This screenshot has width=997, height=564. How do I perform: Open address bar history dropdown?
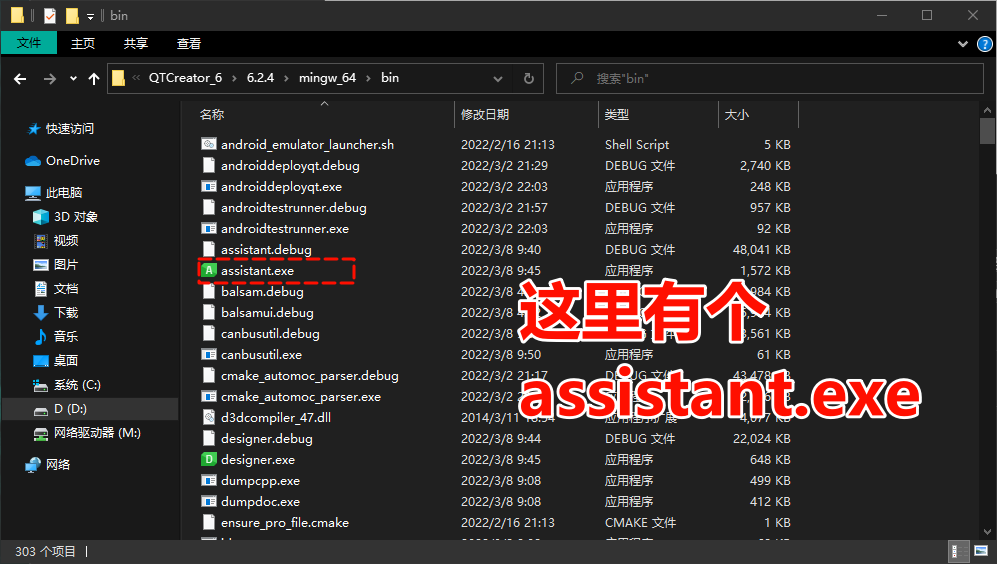pos(498,79)
